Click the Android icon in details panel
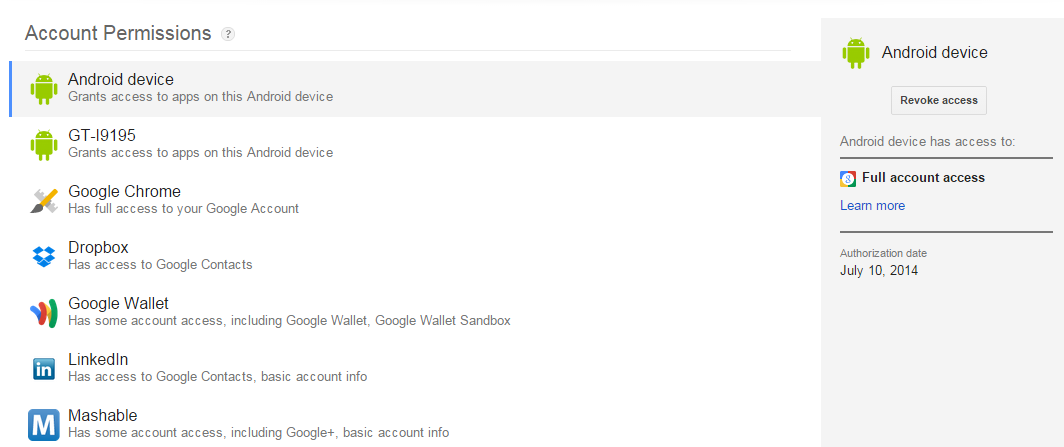The width and height of the screenshot is (1064, 447). (x=856, y=53)
